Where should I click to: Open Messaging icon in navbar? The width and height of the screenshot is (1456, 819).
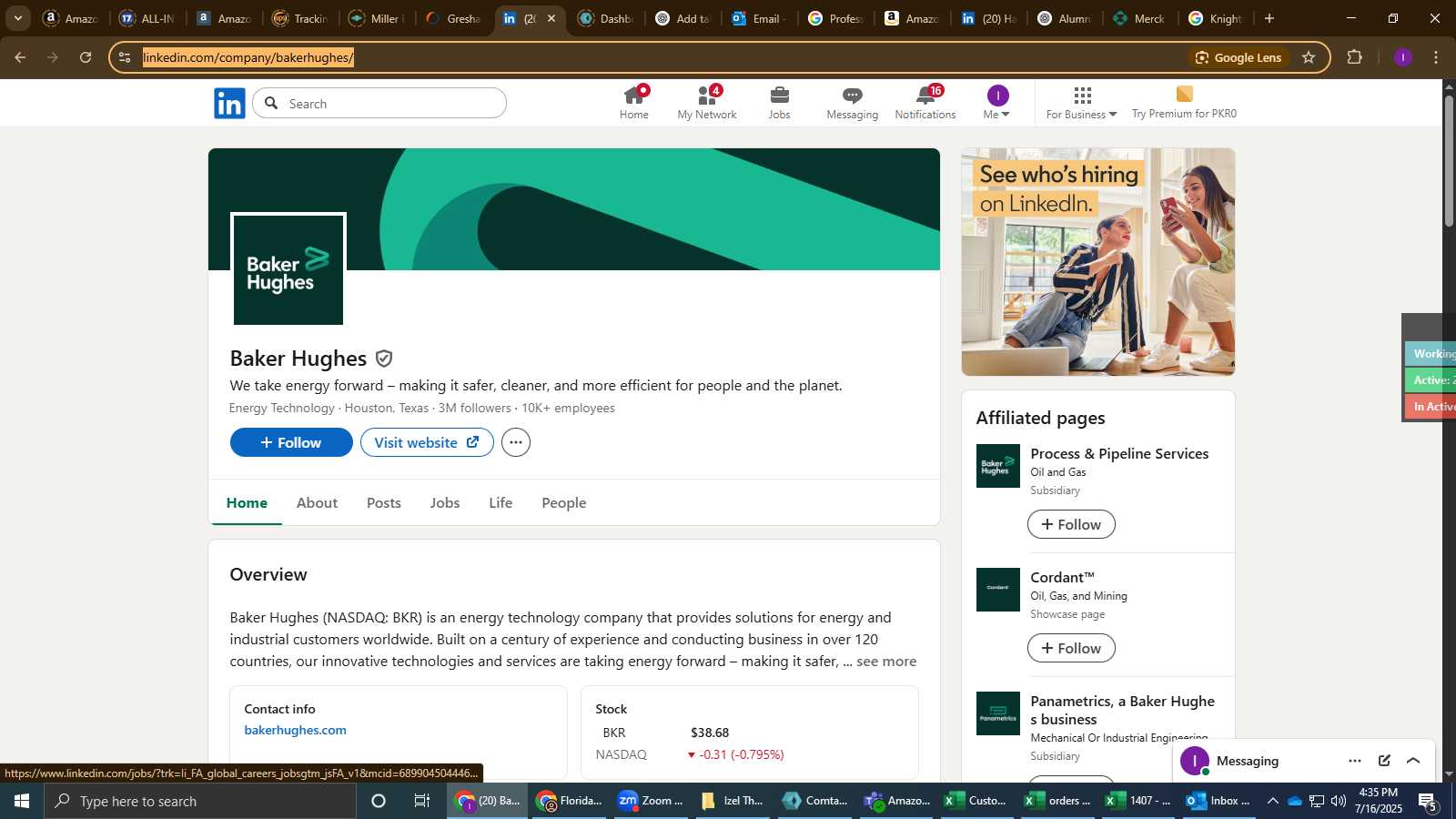852,103
